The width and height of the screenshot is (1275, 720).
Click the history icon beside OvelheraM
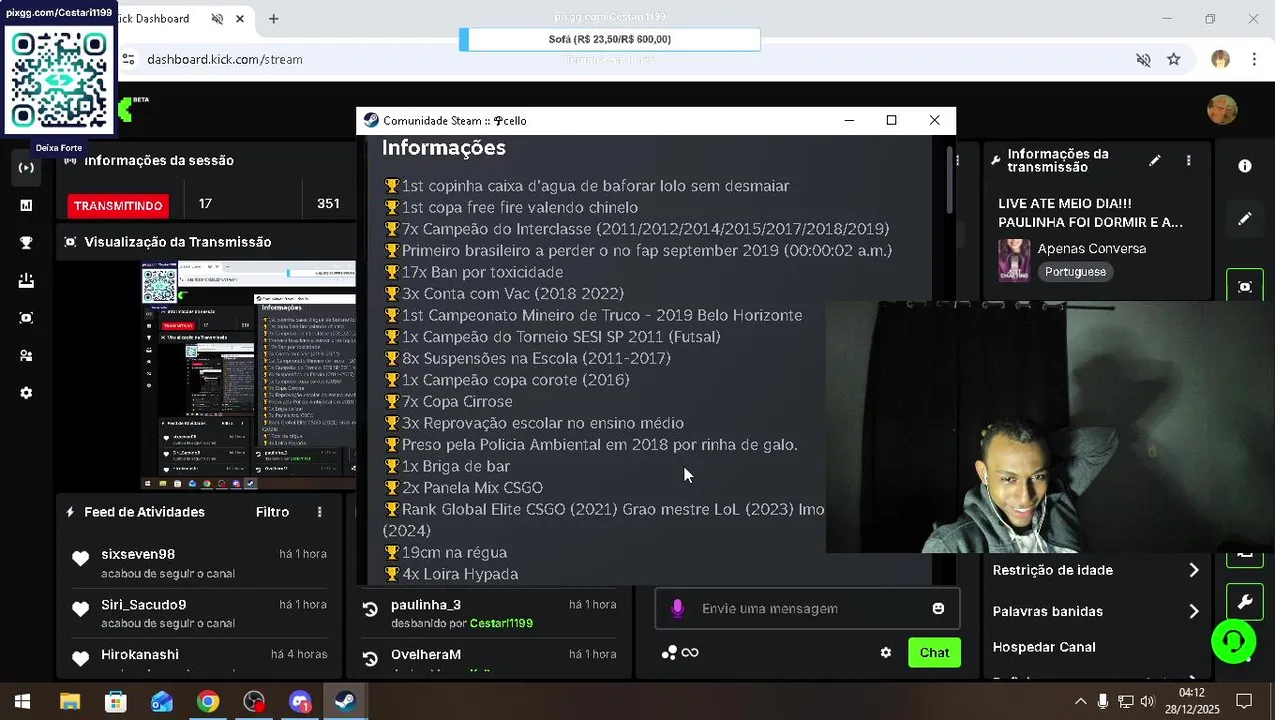[x=370, y=659]
